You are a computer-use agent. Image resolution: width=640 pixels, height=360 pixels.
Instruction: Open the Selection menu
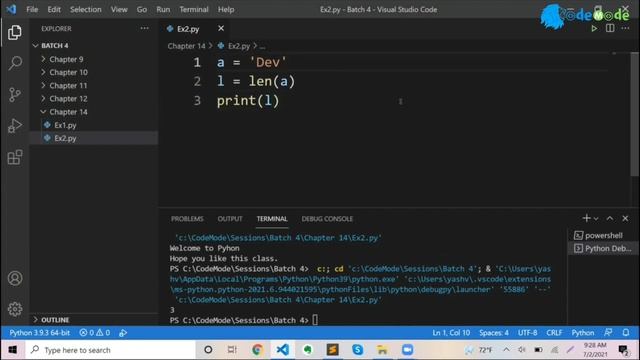tap(85, 9)
